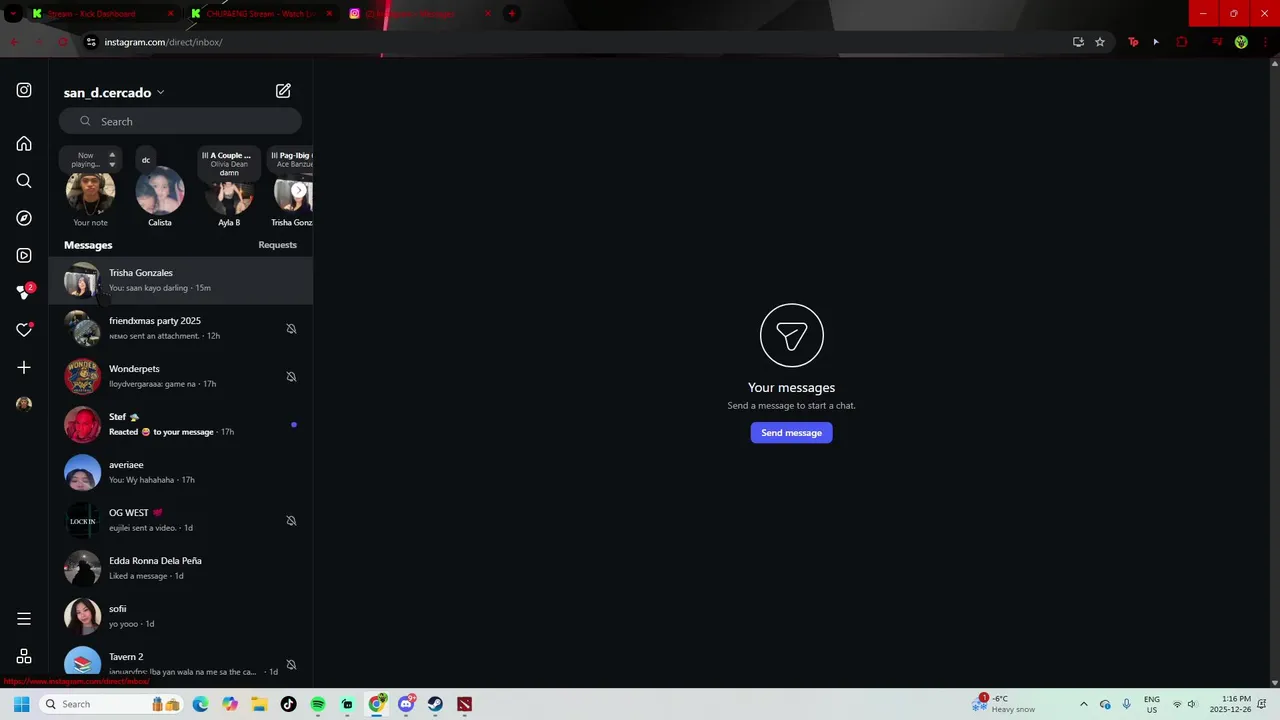Click the Messages heading

pos(88,245)
